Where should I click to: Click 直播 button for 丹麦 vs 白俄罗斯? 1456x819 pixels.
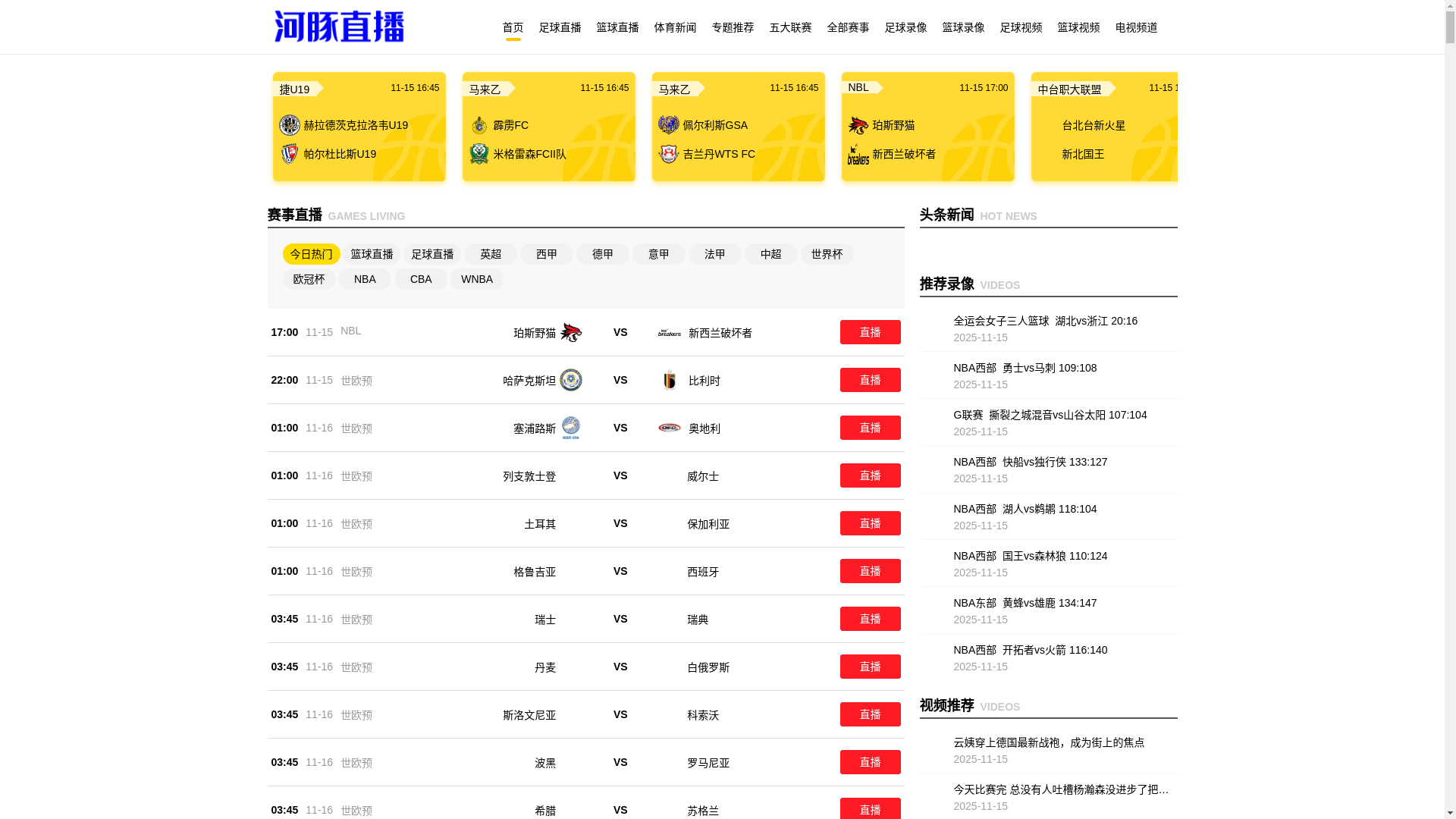coord(870,667)
